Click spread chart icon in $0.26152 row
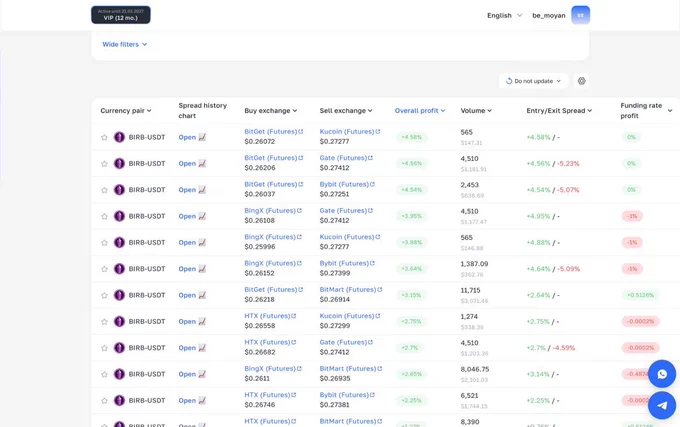Viewport: 680px width, 427px height. [202, 269]
